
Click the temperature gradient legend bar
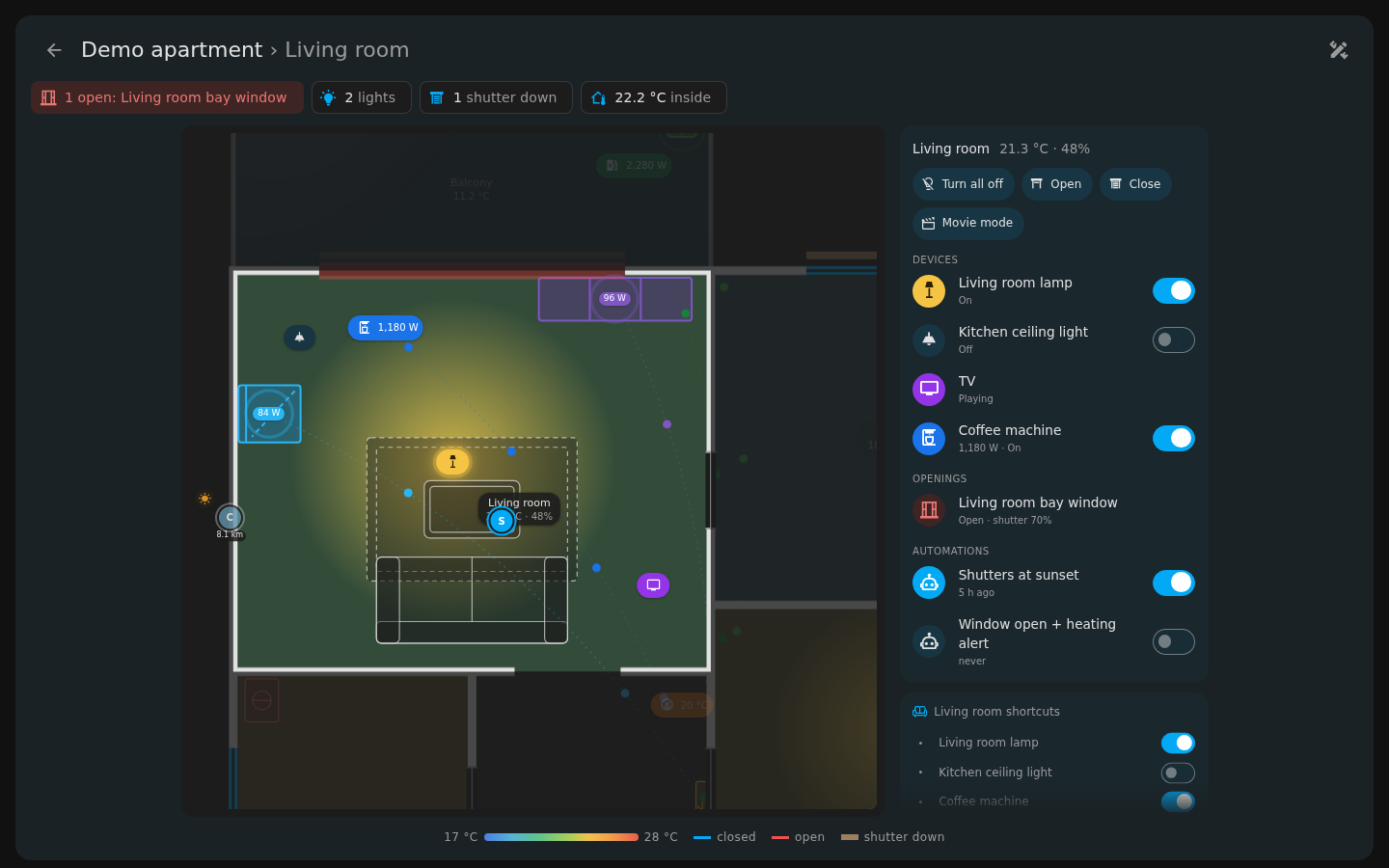pyautogui.click(x=561, y=837)
